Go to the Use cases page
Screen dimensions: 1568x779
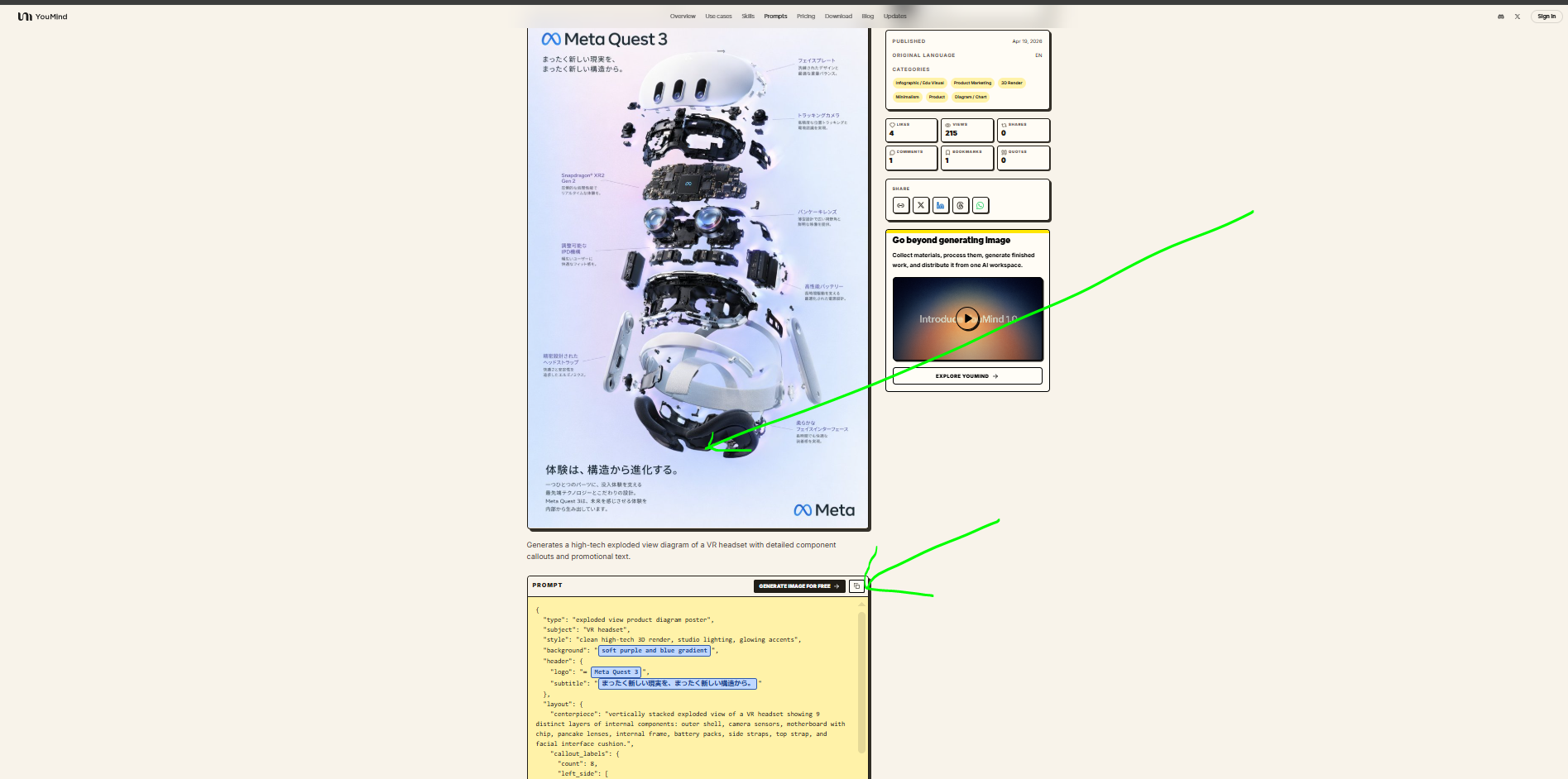coord(718,17)
